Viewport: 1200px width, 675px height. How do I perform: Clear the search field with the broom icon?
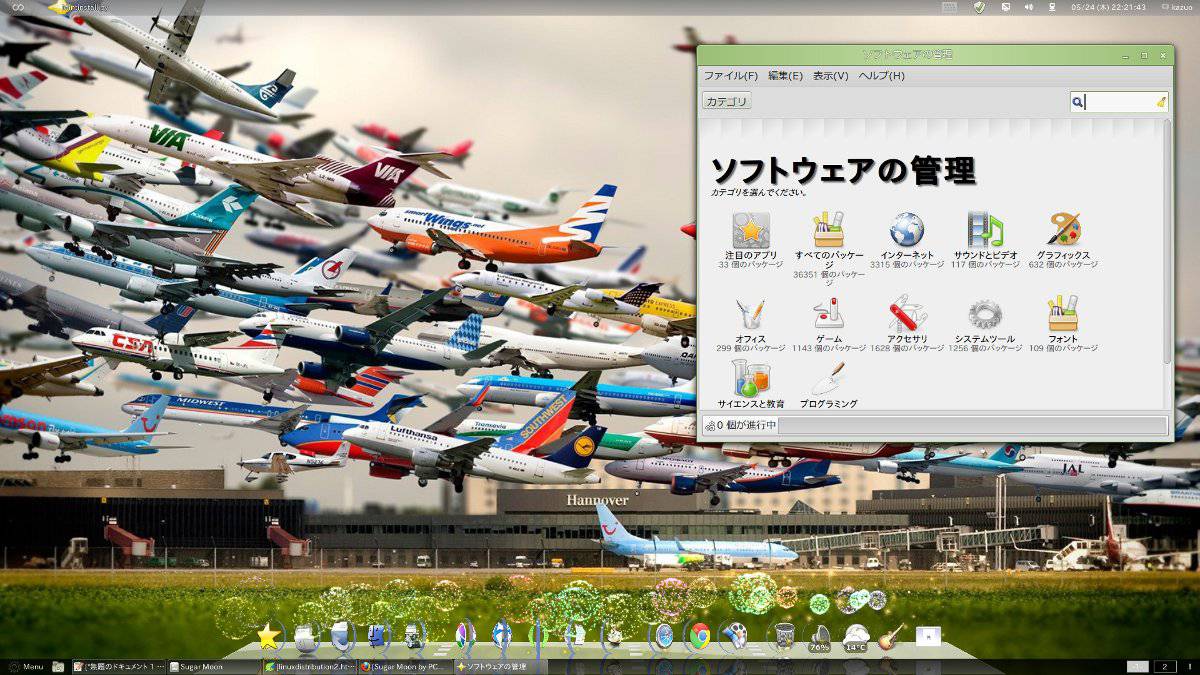[1160, 101]
